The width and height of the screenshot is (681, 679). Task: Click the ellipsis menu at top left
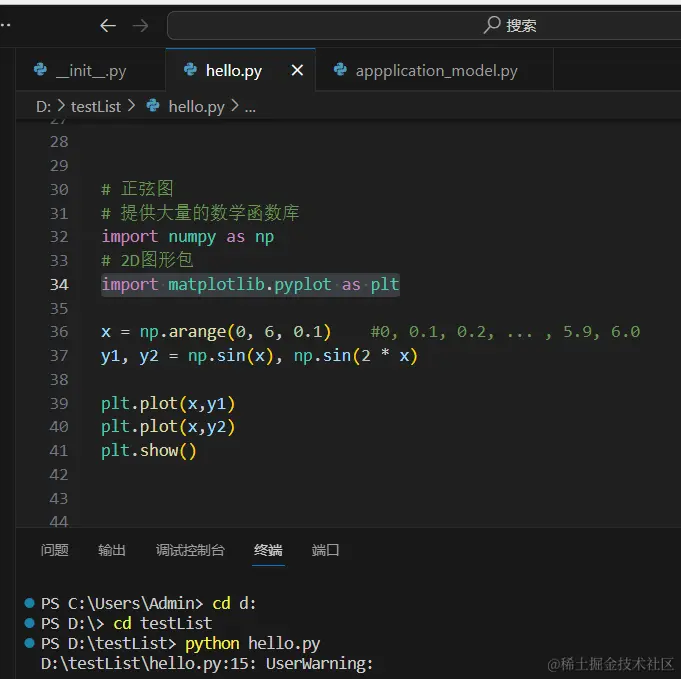[5, 25]
